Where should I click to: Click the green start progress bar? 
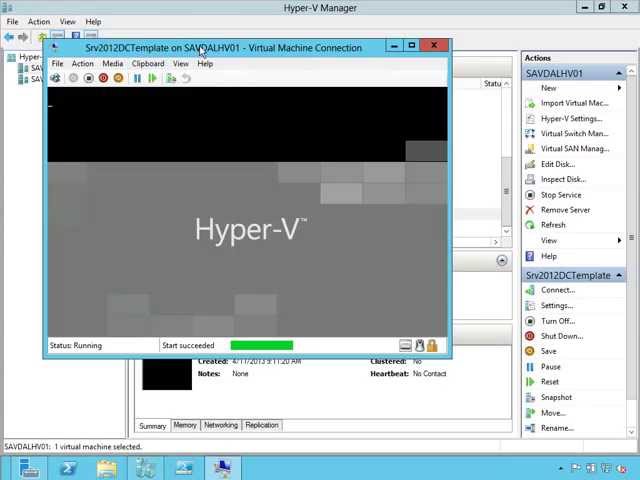[262, 345]
